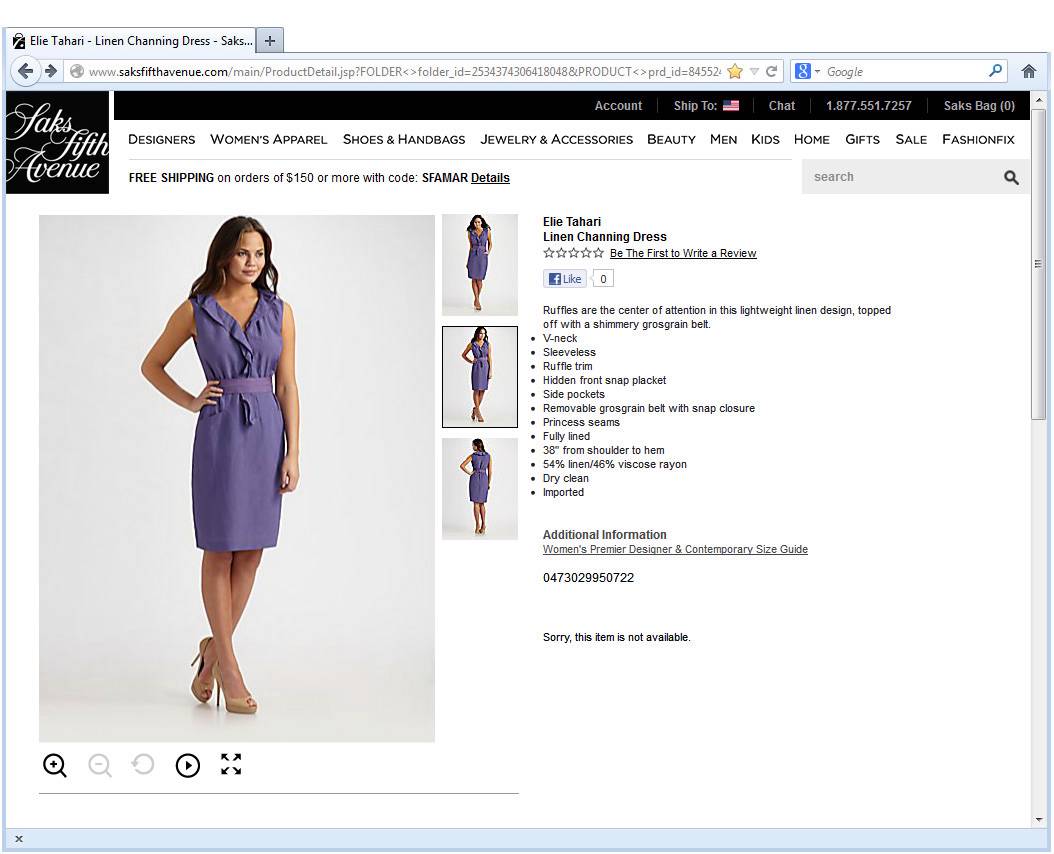Open the new tab plus button
The image size is (1054, 854).
(270, 41)
